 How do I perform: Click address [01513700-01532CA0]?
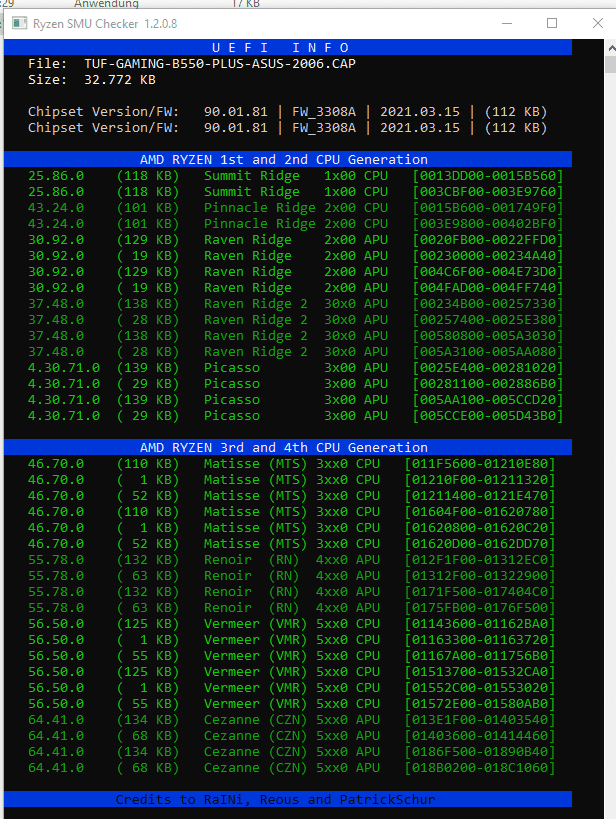480,672
